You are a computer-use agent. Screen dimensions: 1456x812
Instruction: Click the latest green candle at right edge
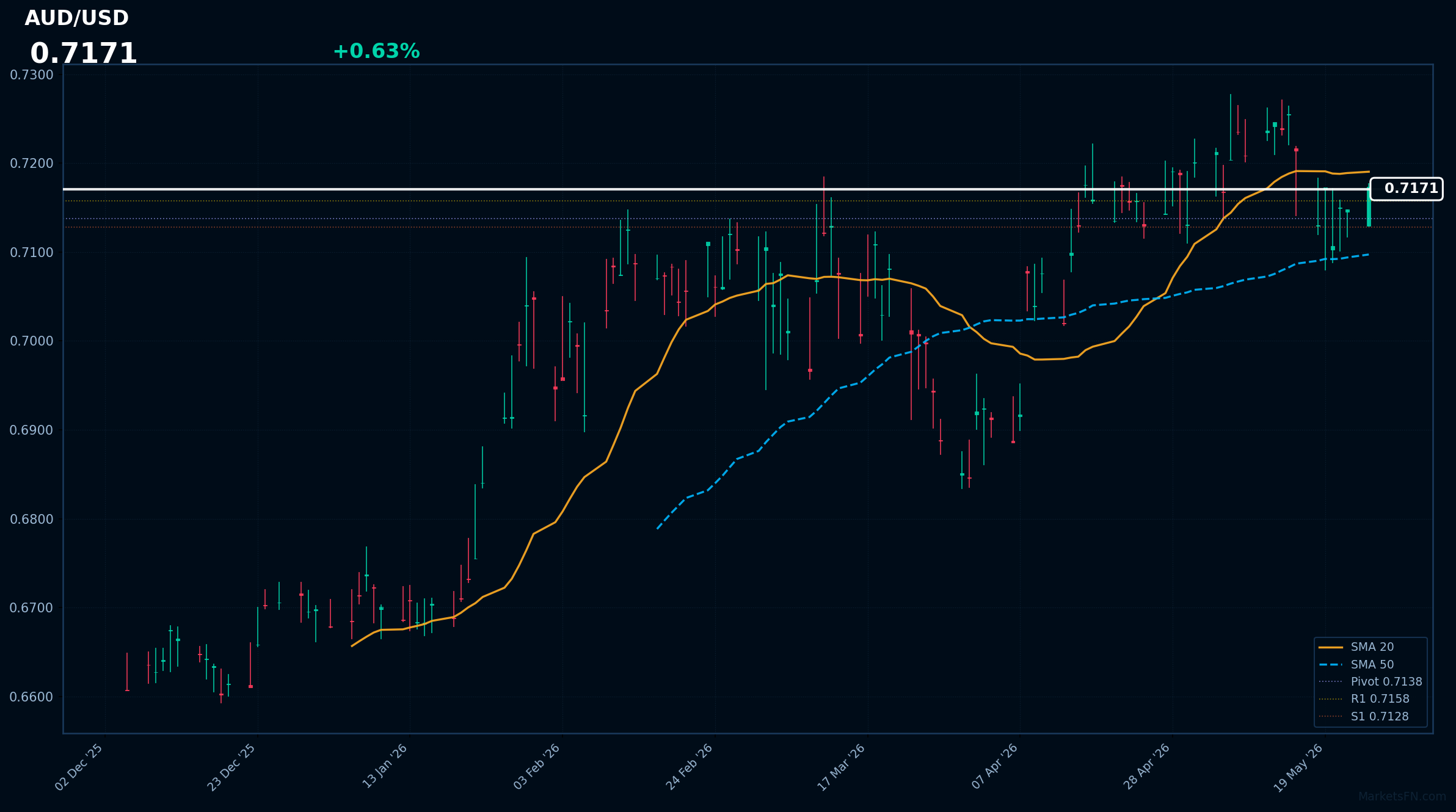(x=1369, y=208)
